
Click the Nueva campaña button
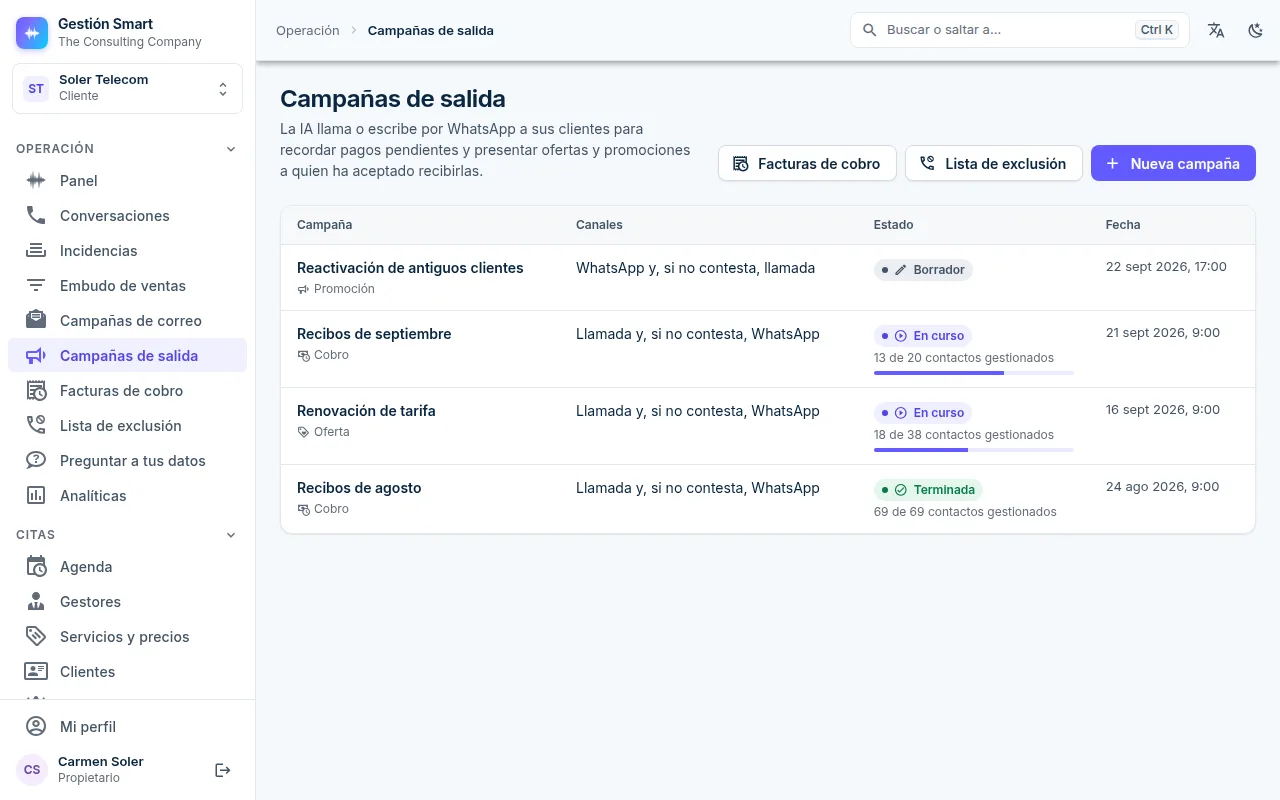1173,164
